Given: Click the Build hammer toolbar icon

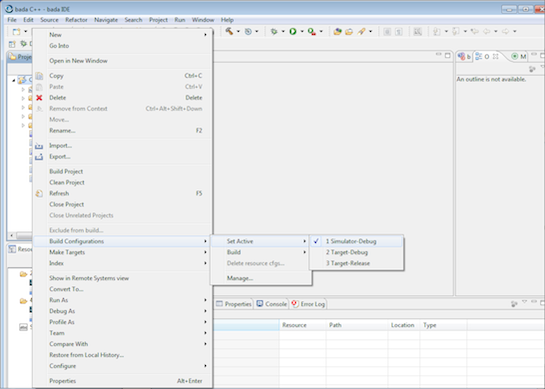Looking at the screenshot, I should coord(229,31).
